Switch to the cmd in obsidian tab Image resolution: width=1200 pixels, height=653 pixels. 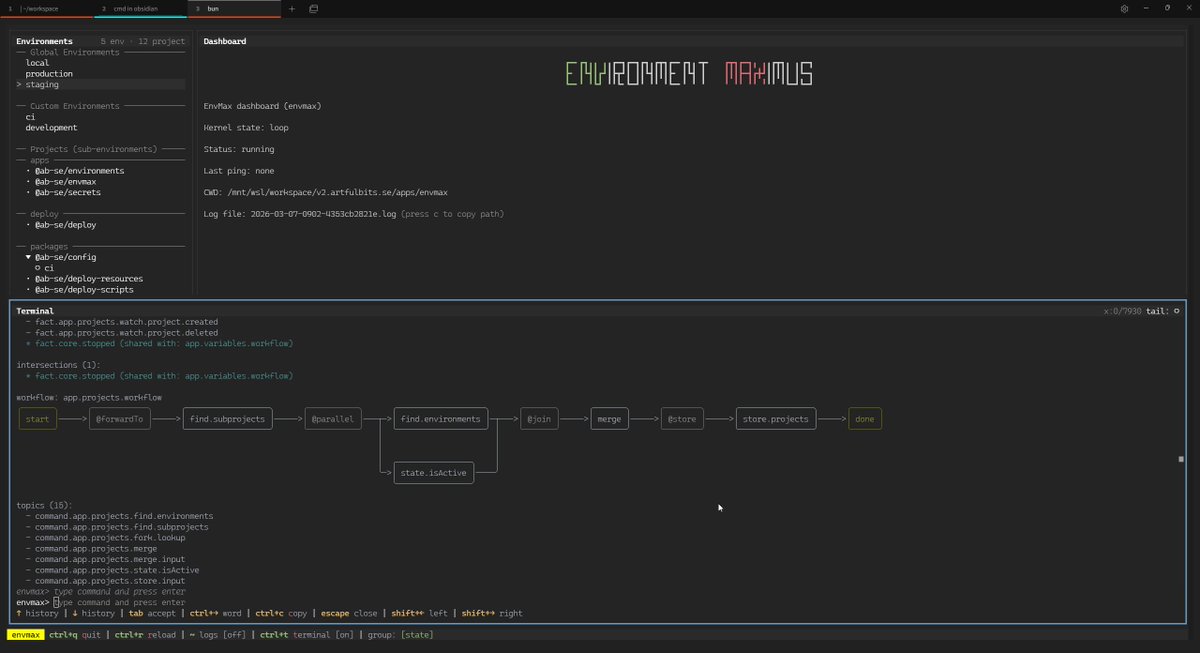[x=140, y=8]
